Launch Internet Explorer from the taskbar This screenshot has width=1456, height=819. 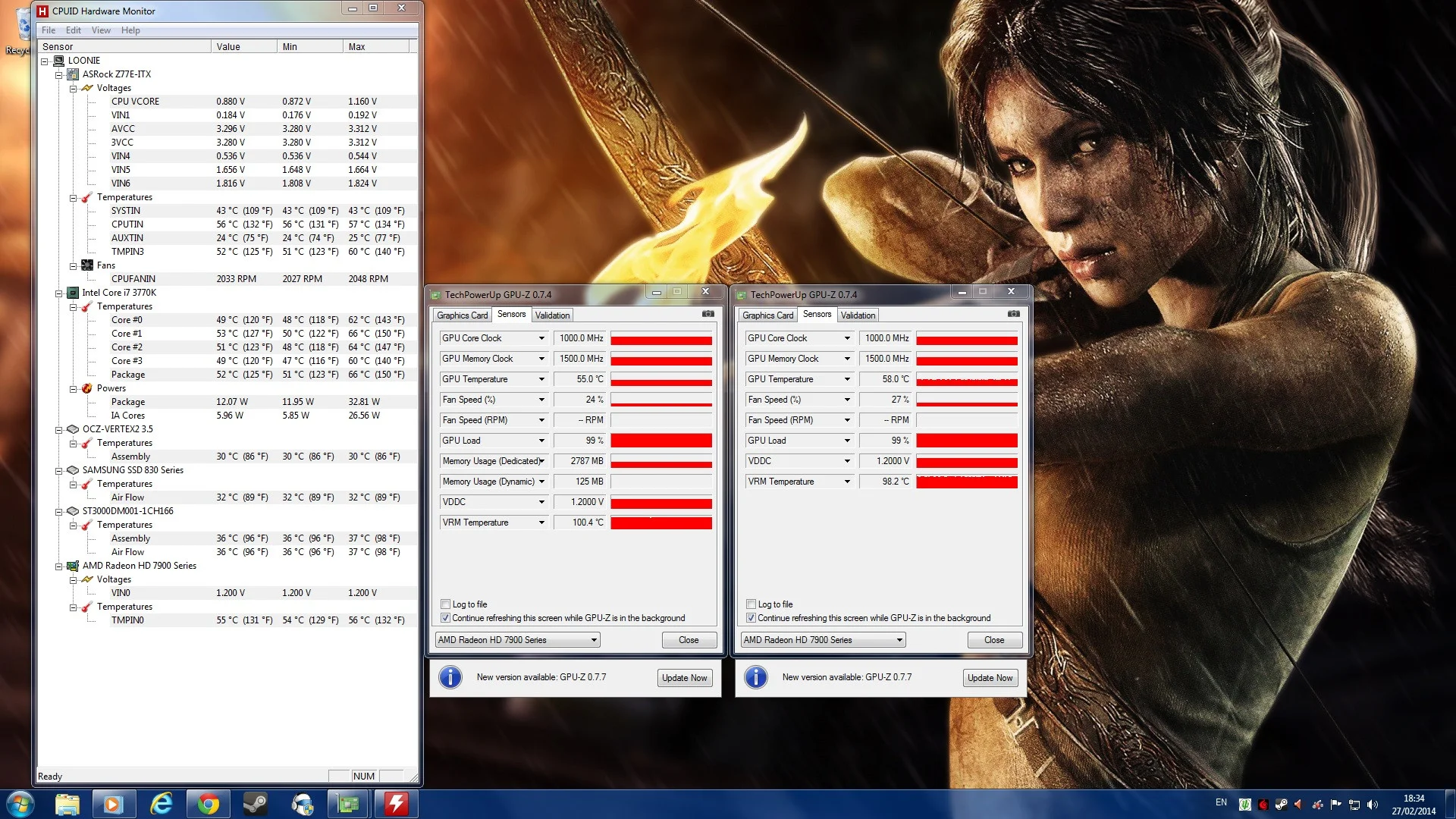click(x=161, y=804)
